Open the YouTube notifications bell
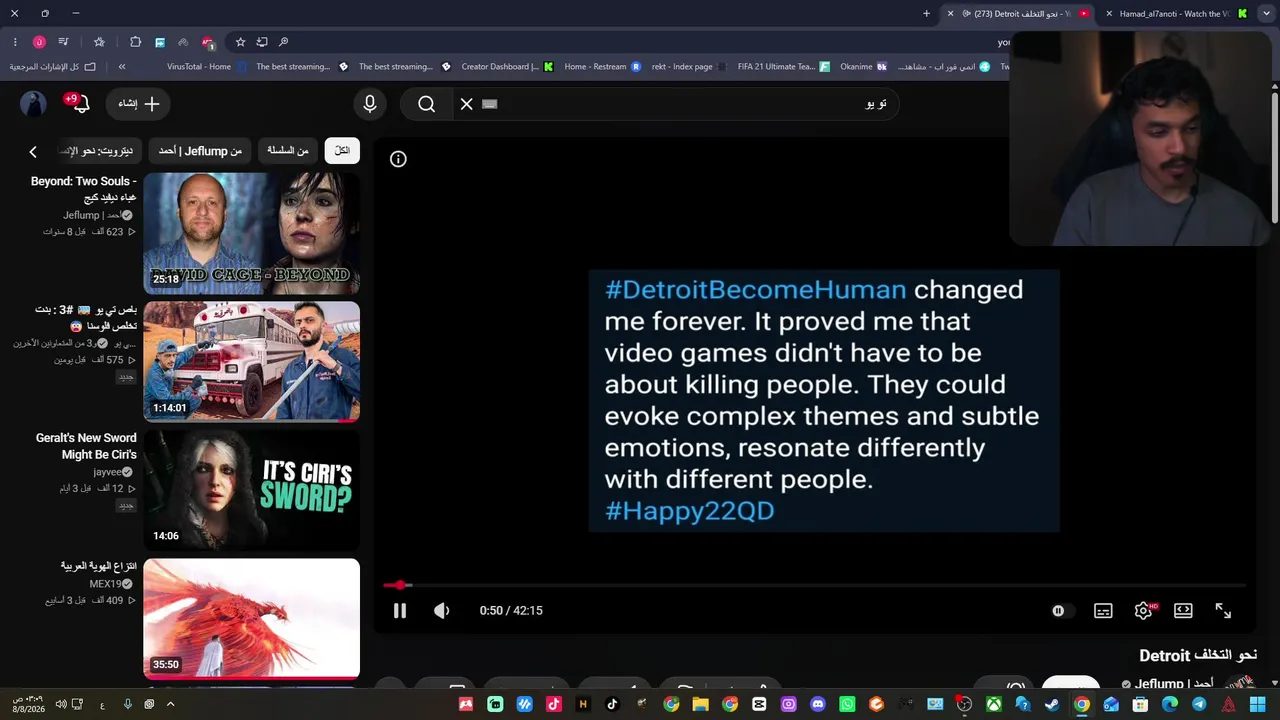Screen dimensions: 1280x720 pyautogui.click(x=79, y=104)
